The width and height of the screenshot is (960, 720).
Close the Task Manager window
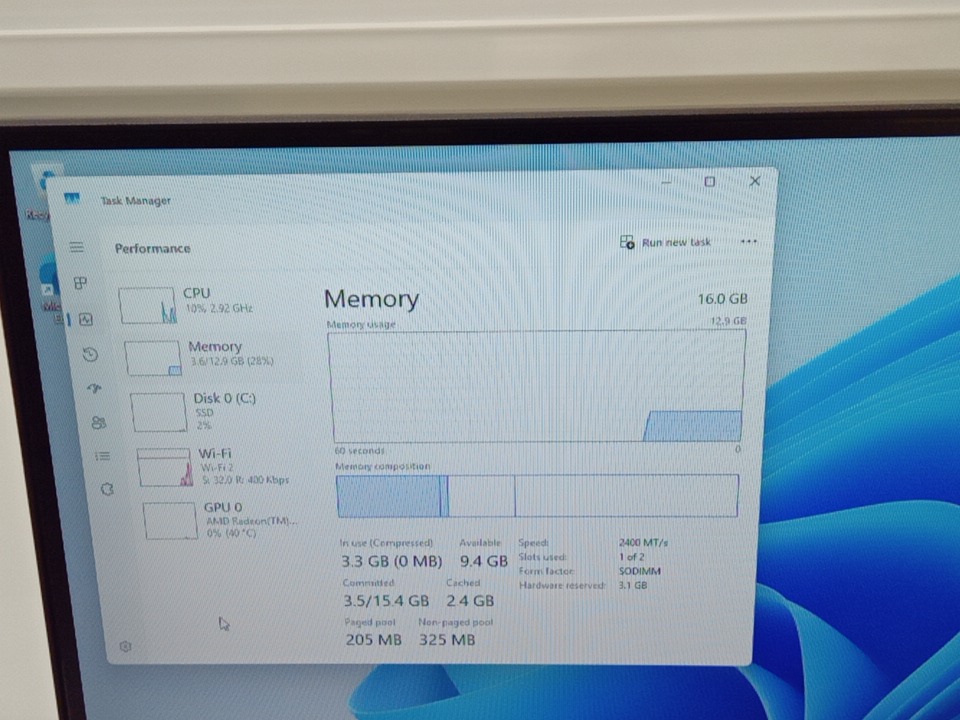[755, 181]
